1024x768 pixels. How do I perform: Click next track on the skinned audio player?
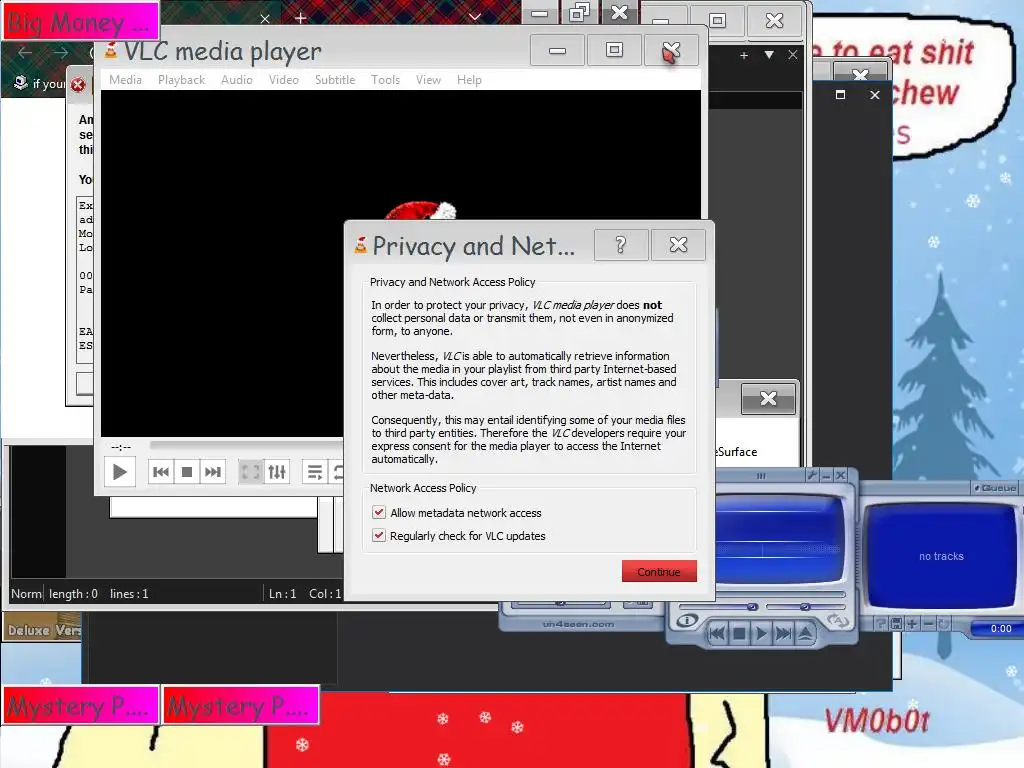click(784, 633)
